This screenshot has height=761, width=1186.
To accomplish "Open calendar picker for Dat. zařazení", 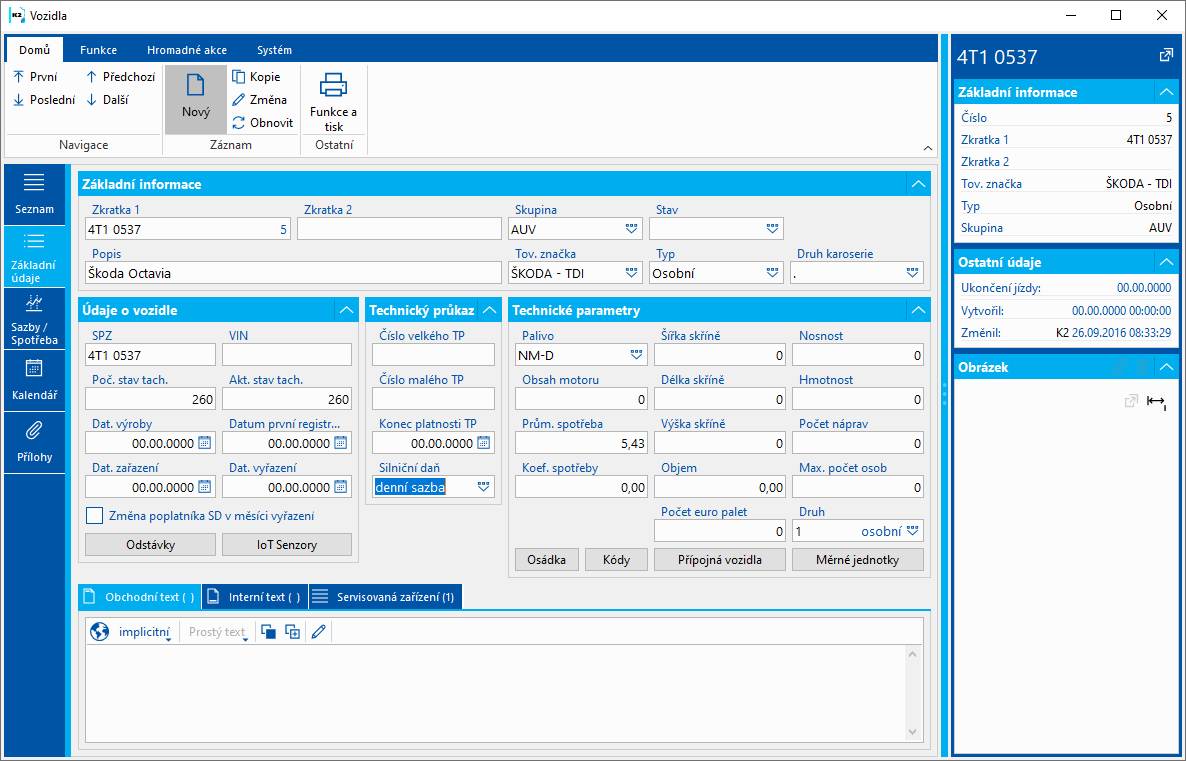I will pyautogui.click(x=205, y=486).
